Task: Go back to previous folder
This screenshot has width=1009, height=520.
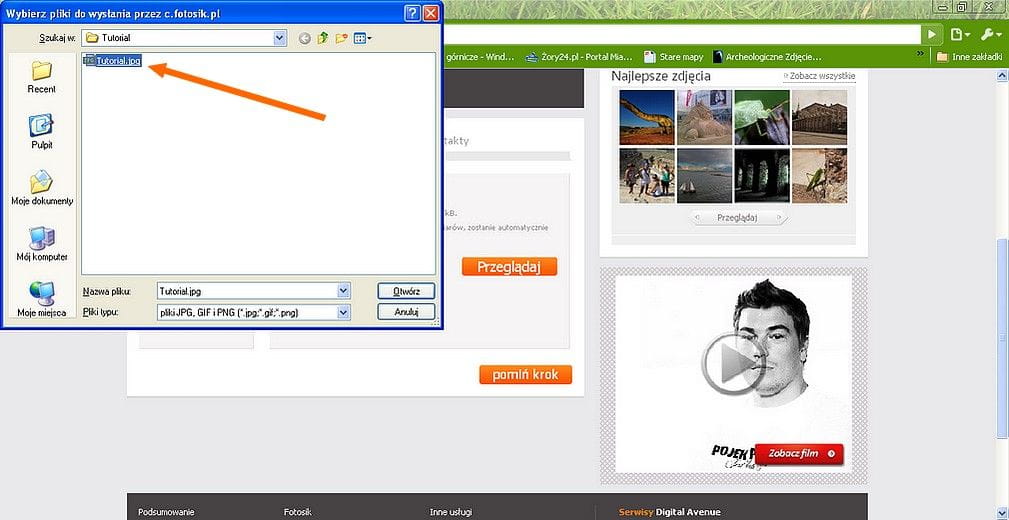Action: (x=305, y=39)
